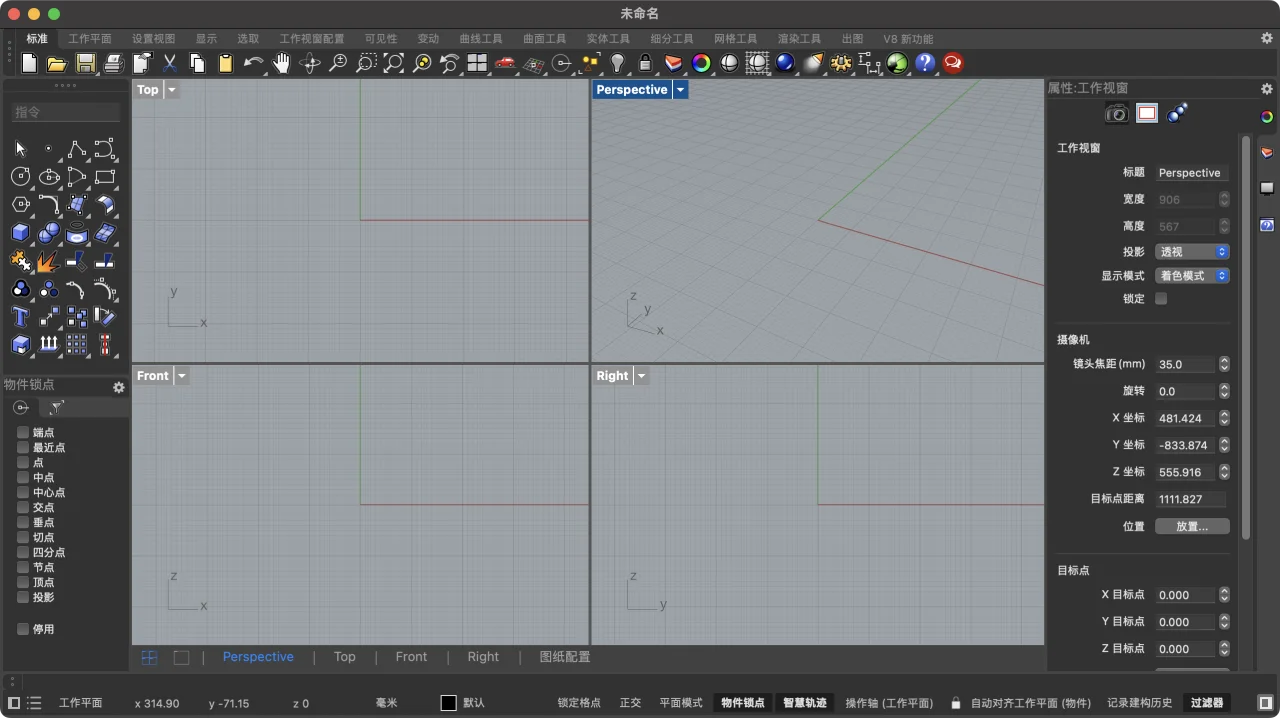Click the properties panel vertical scrollbar
This screenshot has width=1280, height=718.
point(1246,337)
